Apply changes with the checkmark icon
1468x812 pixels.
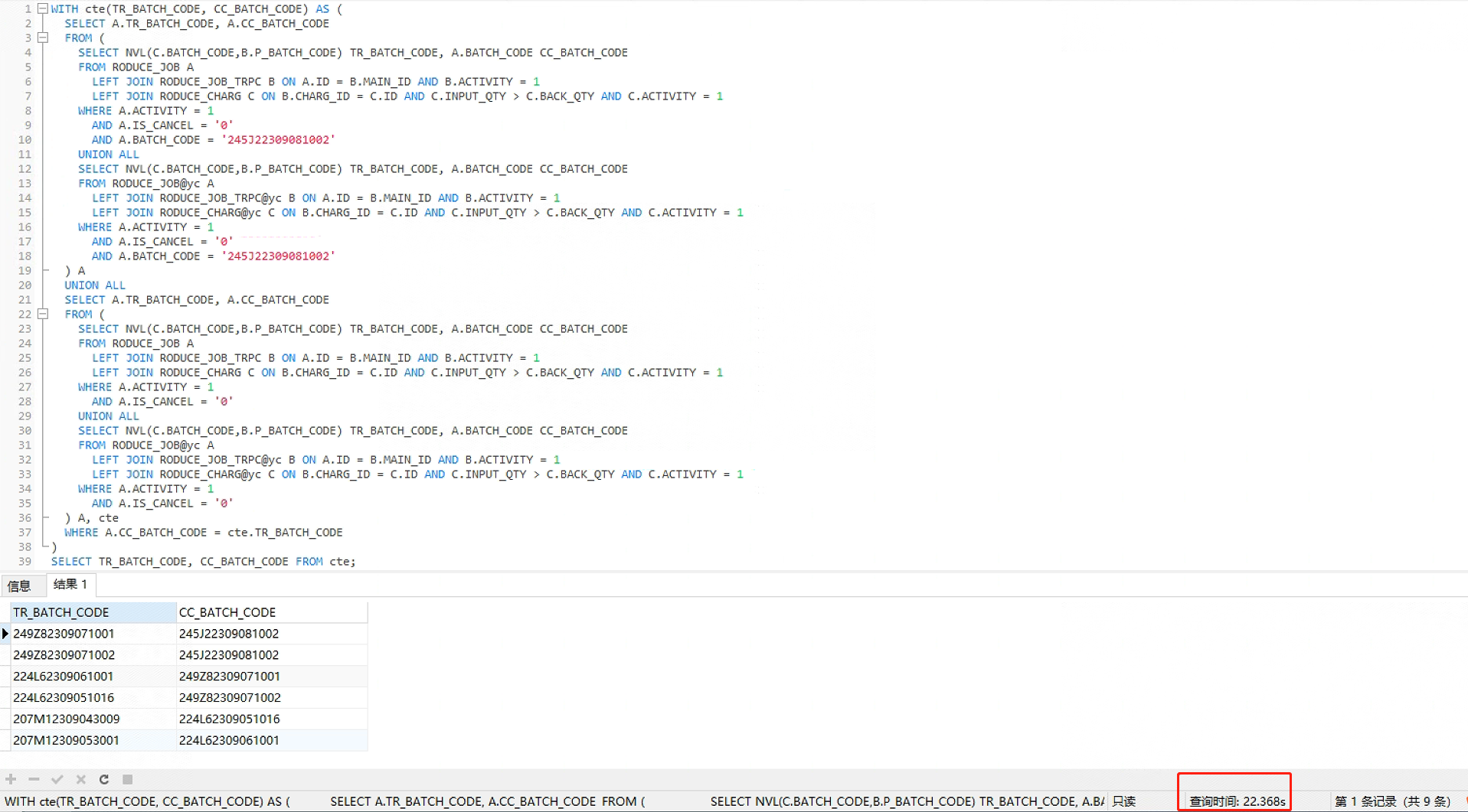[57, 779]
